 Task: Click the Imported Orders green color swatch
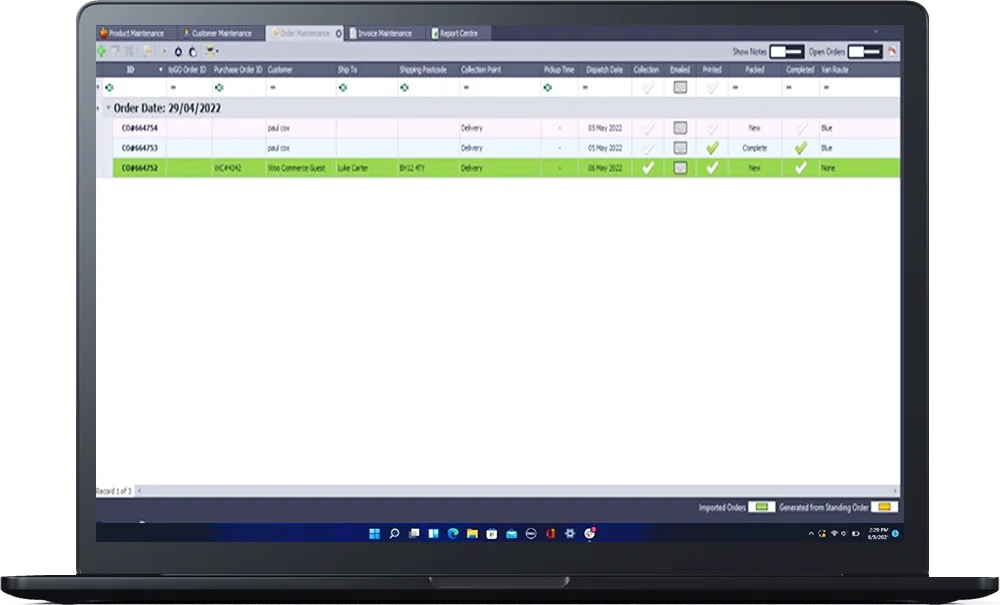point(761,507)
